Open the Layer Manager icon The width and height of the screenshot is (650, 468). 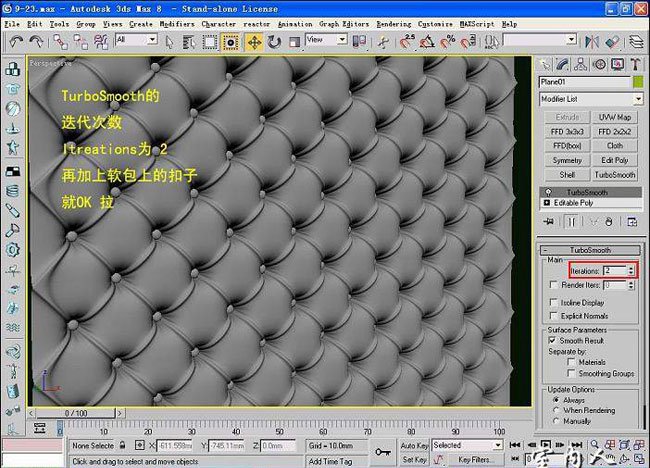click(x=636, y=42)
